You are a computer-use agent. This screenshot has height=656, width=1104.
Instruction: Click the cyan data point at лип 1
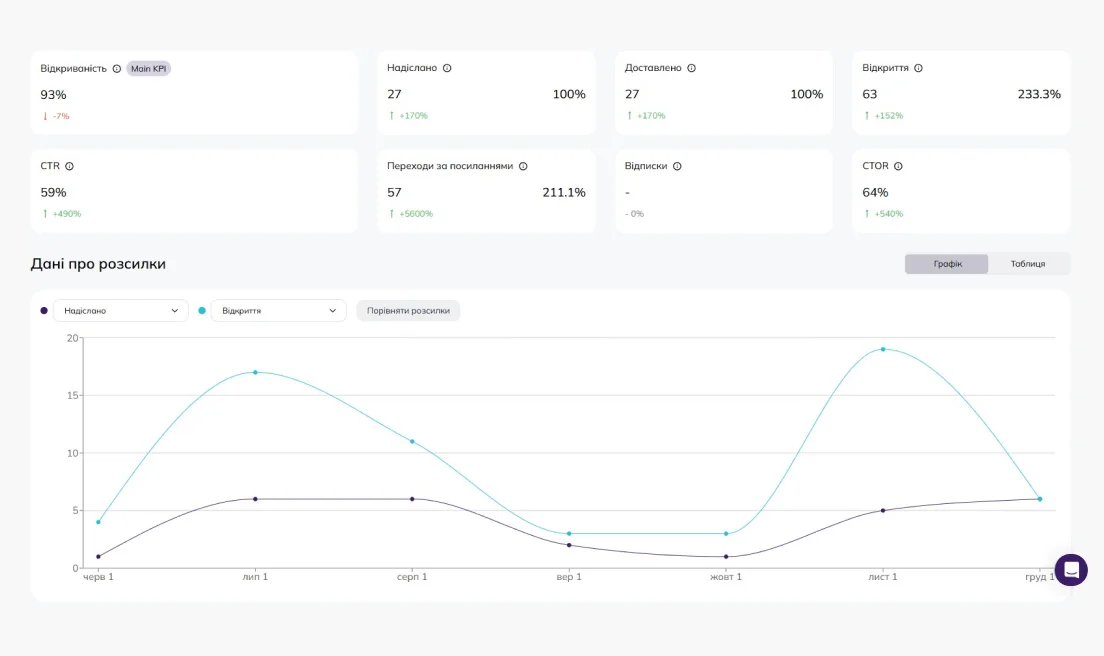(255, 372)
